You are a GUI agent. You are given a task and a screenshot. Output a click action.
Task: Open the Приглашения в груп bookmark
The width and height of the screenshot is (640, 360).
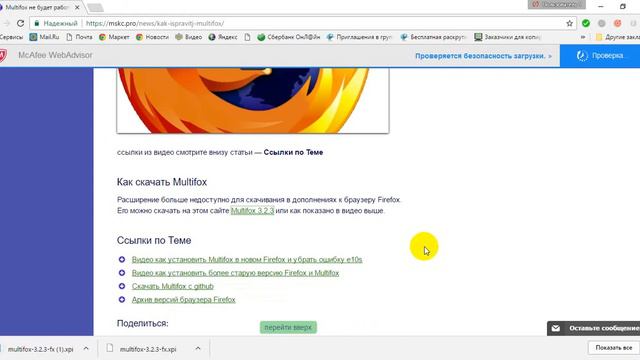click(x=359, y=37)
